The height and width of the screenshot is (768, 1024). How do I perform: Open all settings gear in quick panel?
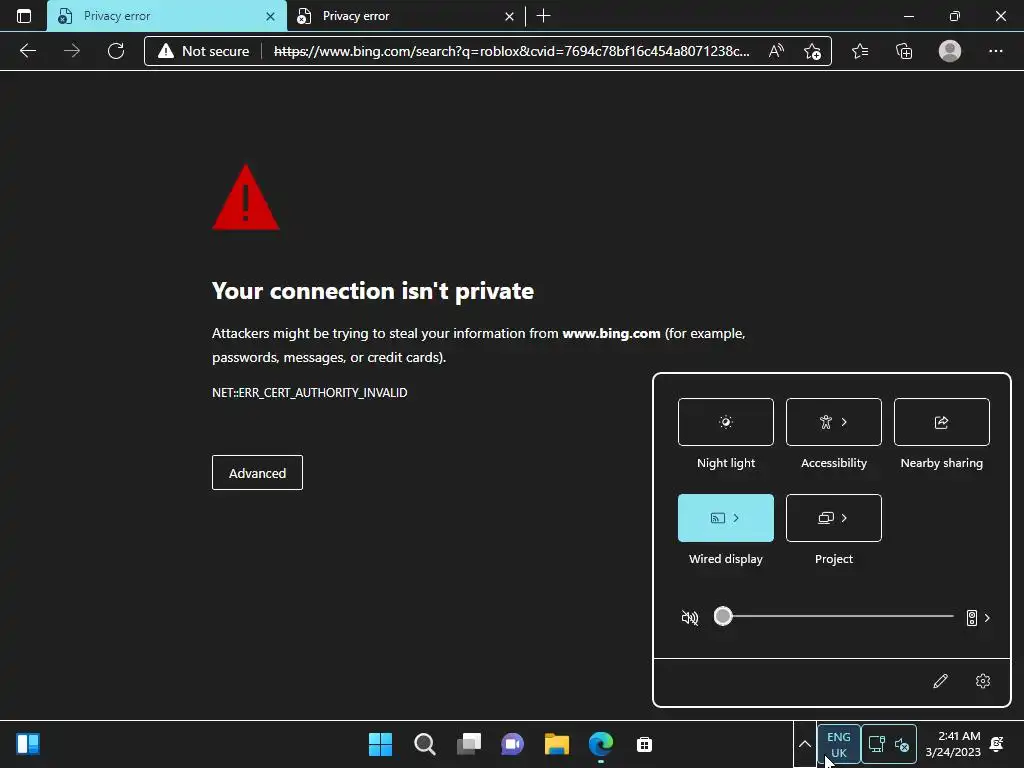(982, 681)
